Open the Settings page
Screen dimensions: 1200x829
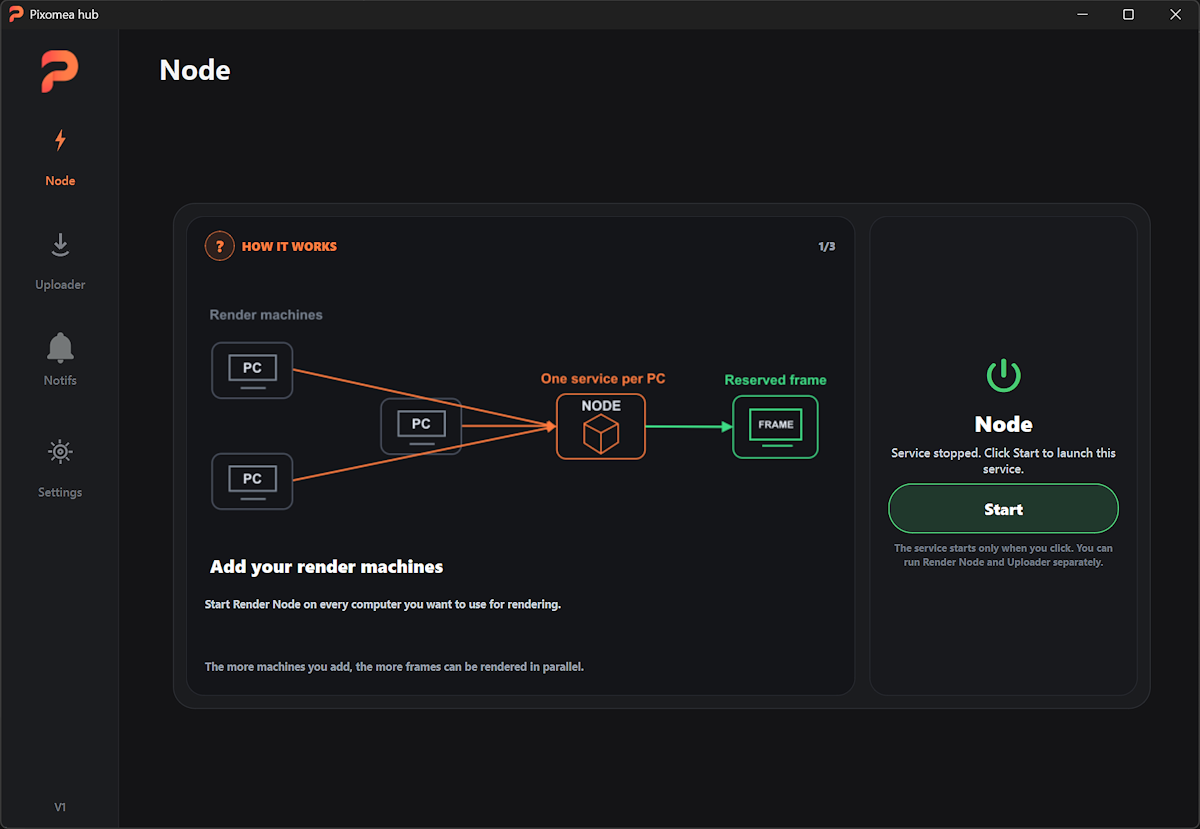coord(60,468)
